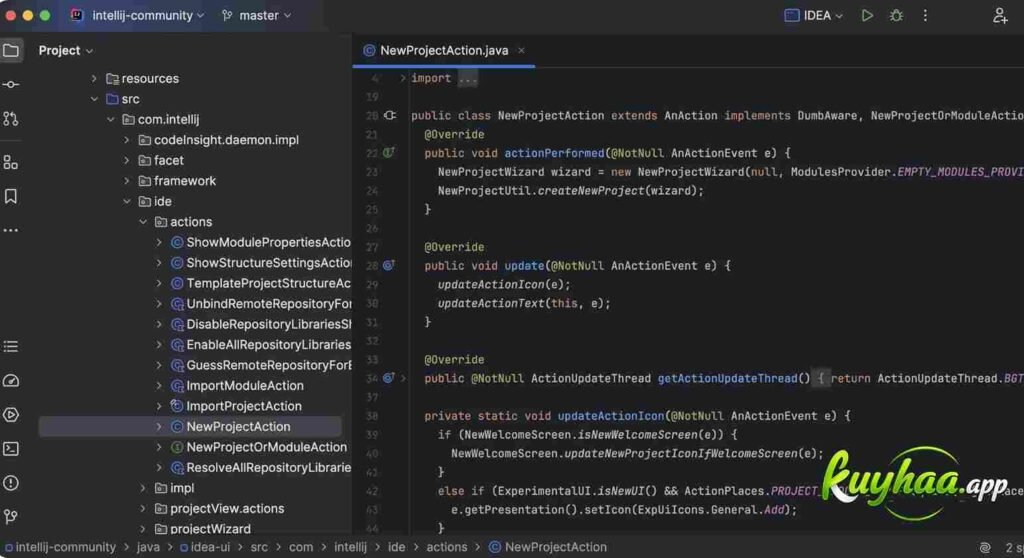Switch to the NewProjectAction.java tab
Image resolution: width=1024 pixels, height=558 pixels.
coord(444,50)
